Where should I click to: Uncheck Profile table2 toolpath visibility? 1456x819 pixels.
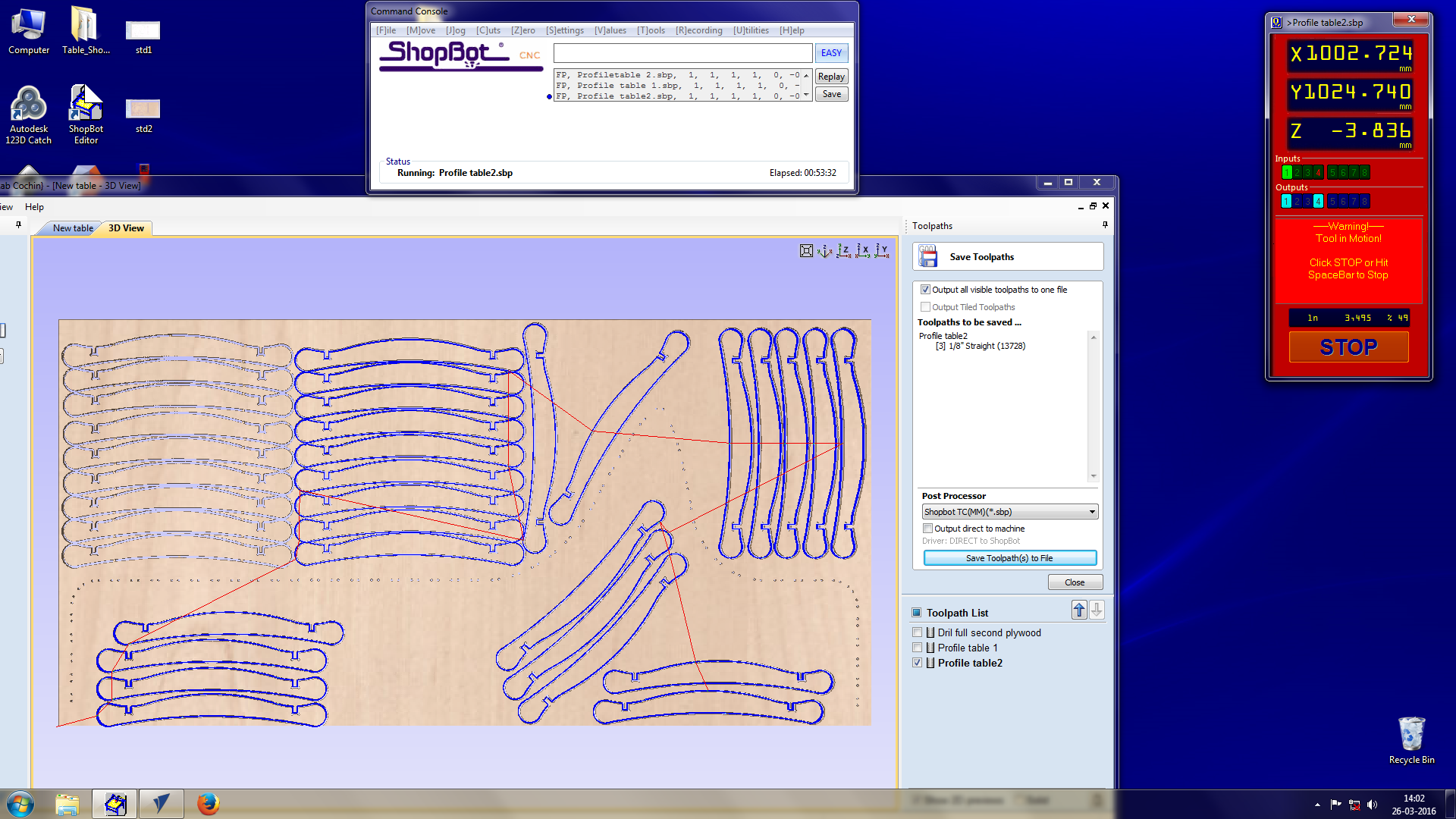(x=918, y=663)
